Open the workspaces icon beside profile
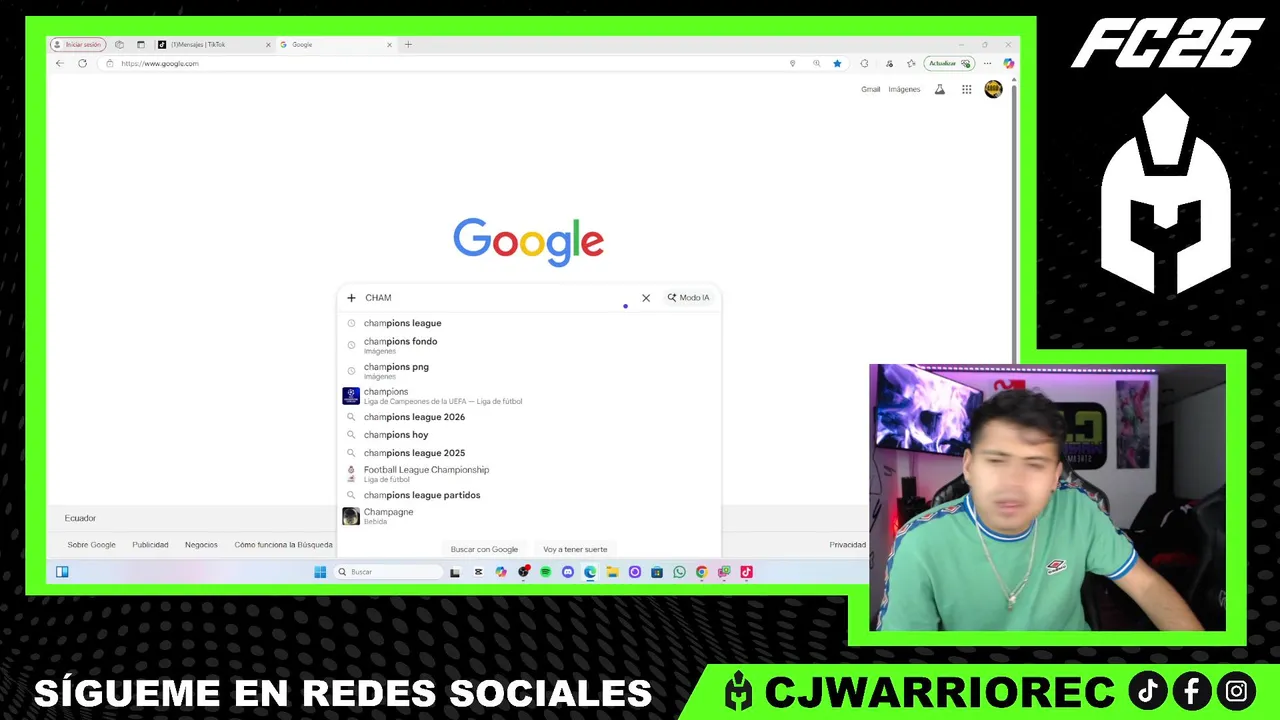This screenshot has height=720, width=1280. [x=119, y=44]
